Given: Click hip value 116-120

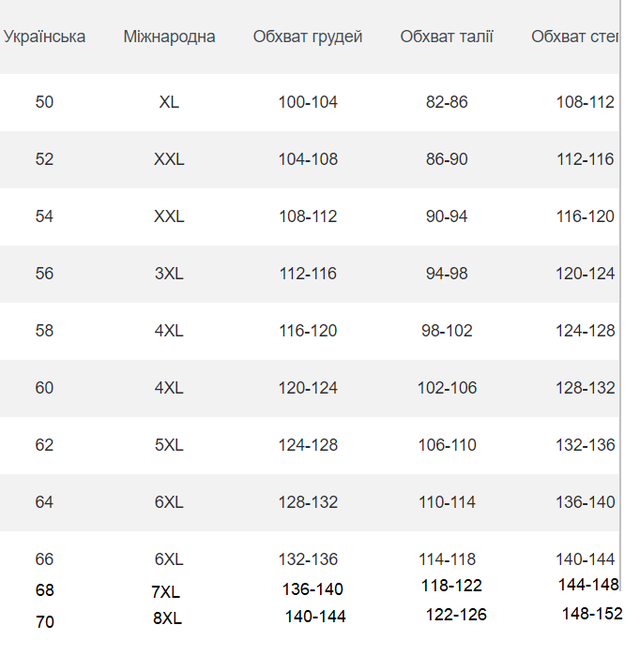Looking at the screenshot, I should [585, 217].
